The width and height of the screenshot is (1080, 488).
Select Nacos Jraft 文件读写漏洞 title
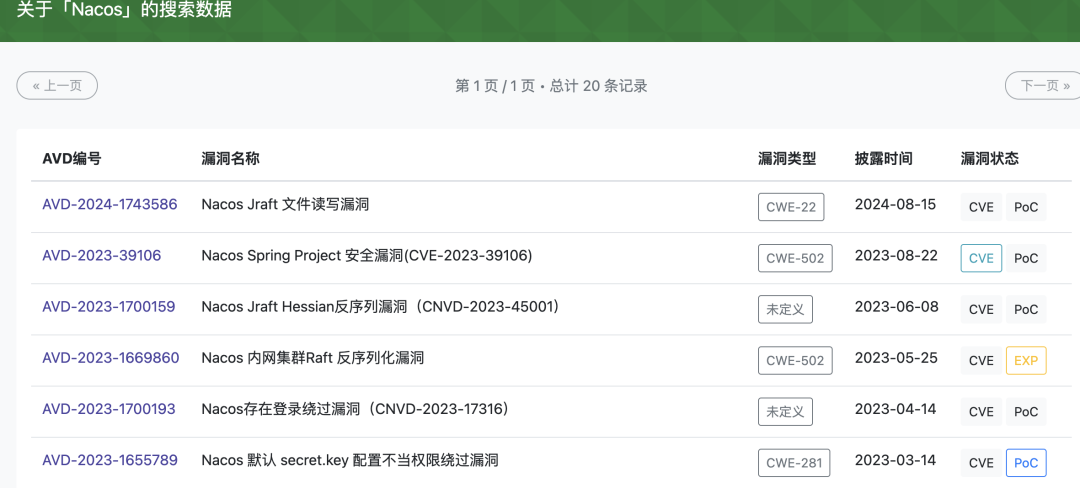click(285, 204)
